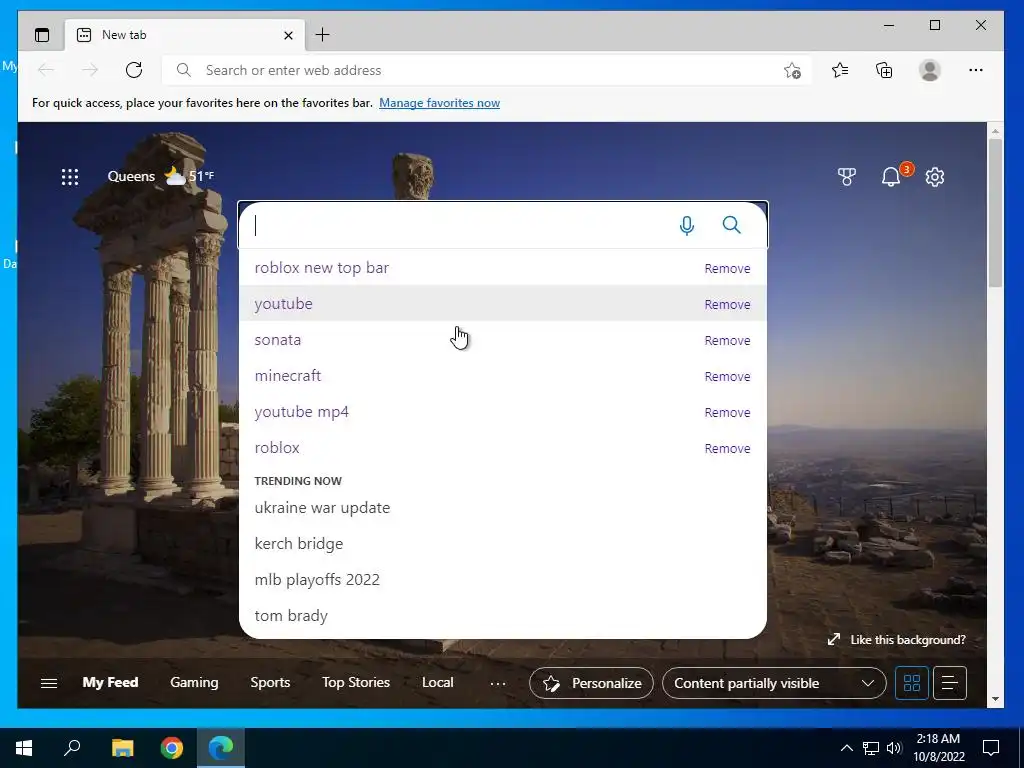Image resolution: width=1024 pixels, height=768 pixels.
Task: Click the Refresh page button
Action: coord(134,70)
